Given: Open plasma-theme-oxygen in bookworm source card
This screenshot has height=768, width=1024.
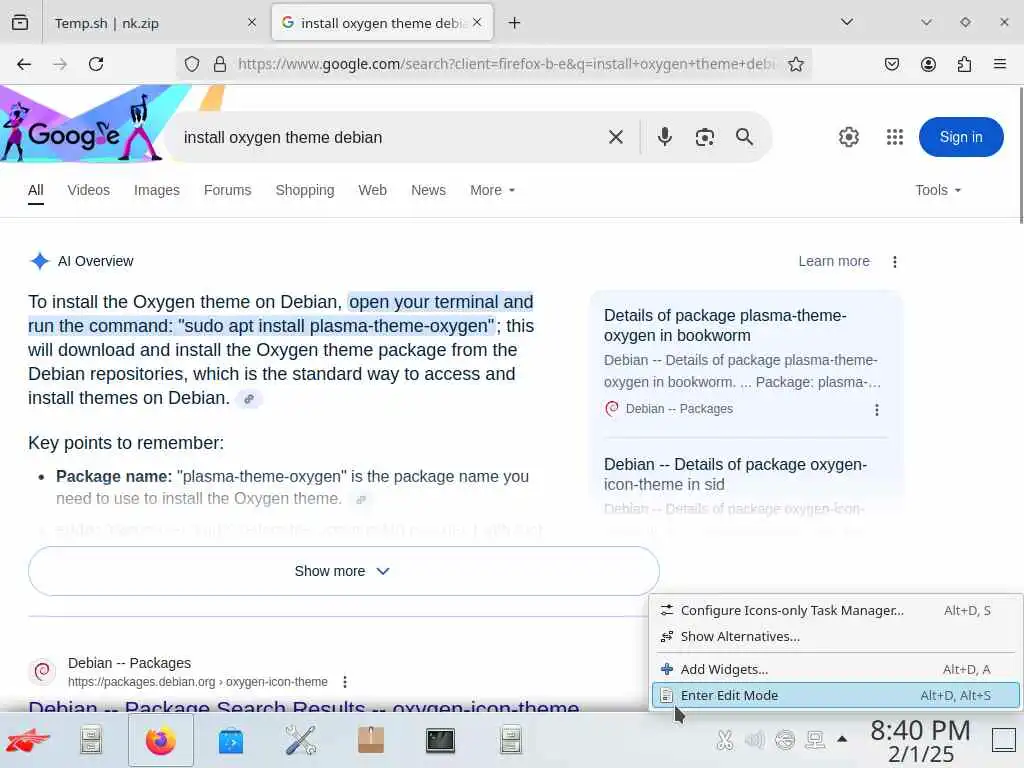Looking at the screenshot, I should click(725, 325).
